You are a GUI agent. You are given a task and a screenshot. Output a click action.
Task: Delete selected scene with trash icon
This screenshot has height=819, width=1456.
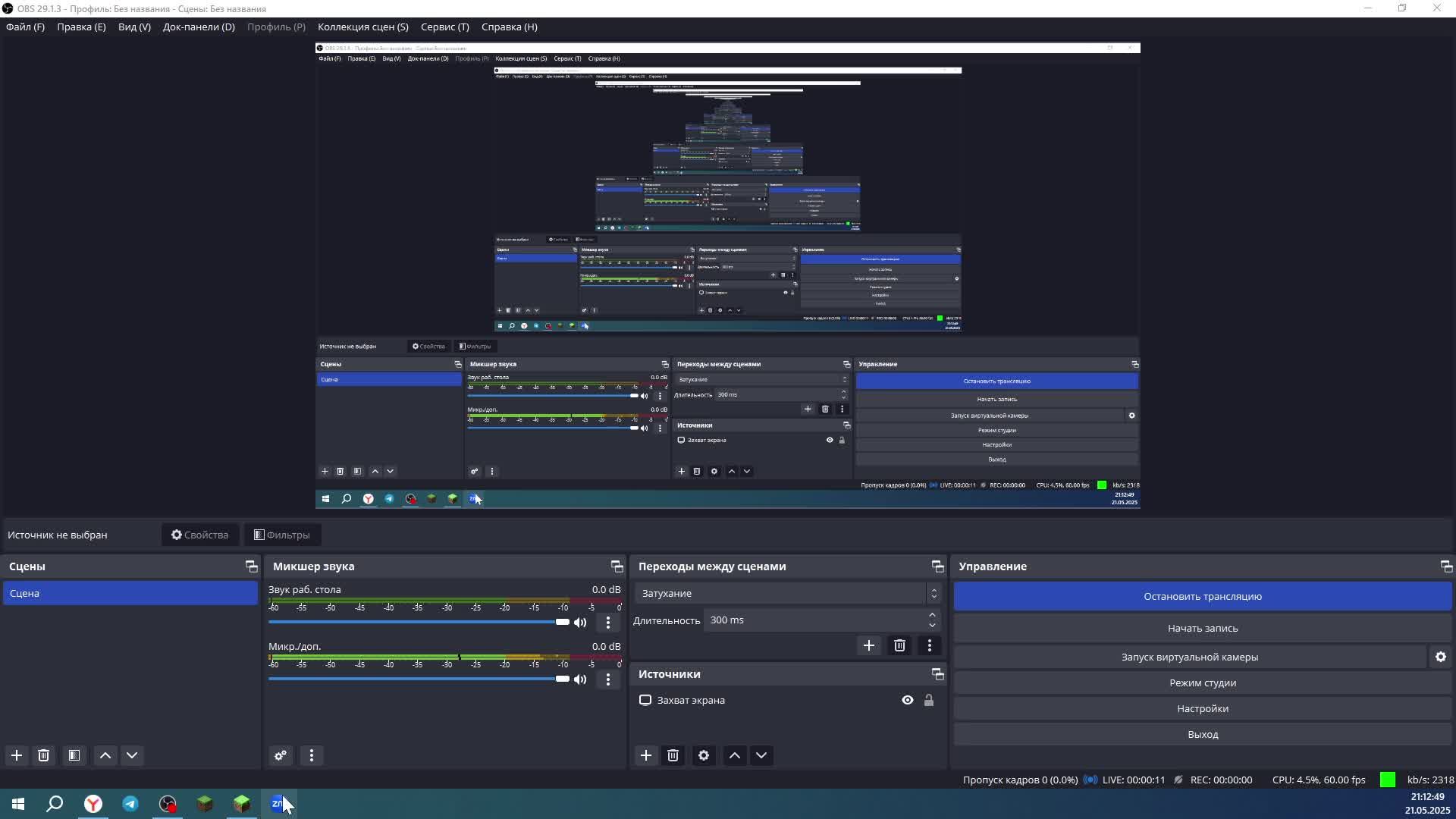pyautogui.click(x=44, y=755)
